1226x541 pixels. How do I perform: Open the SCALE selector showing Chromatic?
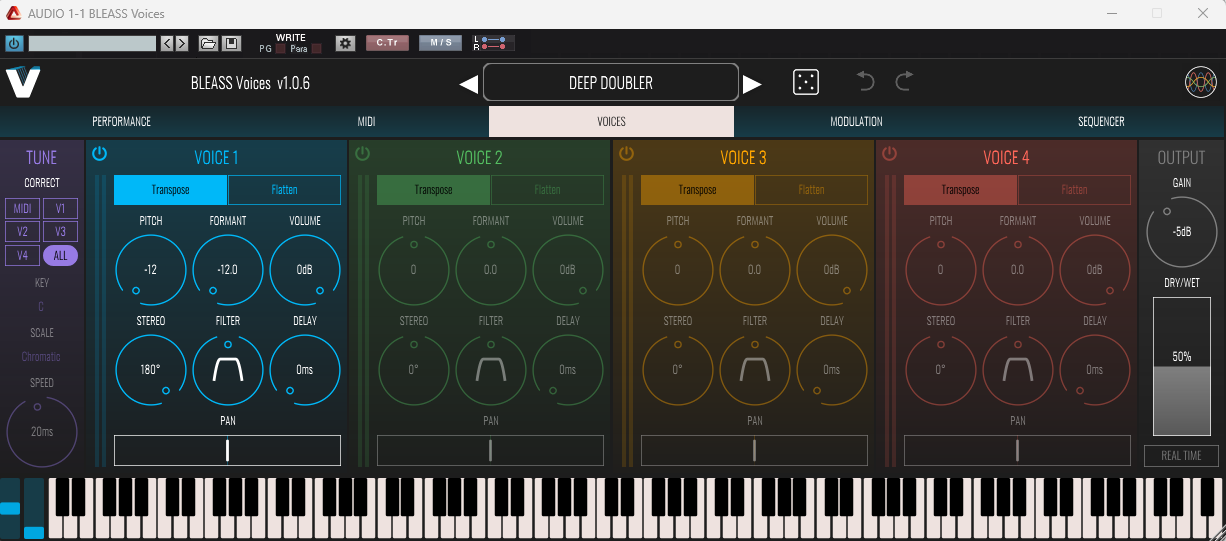click(x=41, y=357)
